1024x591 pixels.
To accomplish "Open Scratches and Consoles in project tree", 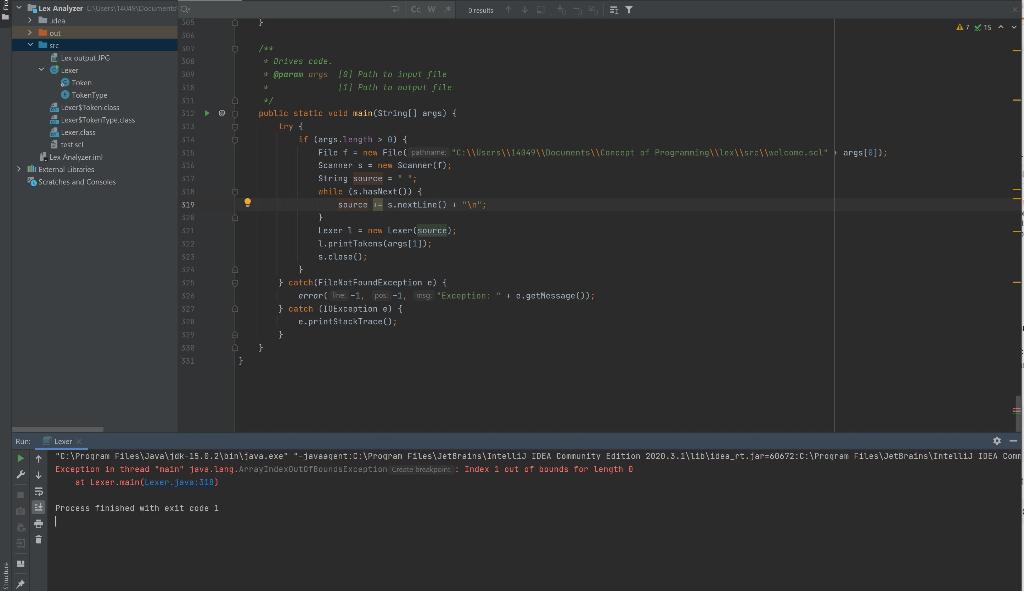I will pos(76,182).
